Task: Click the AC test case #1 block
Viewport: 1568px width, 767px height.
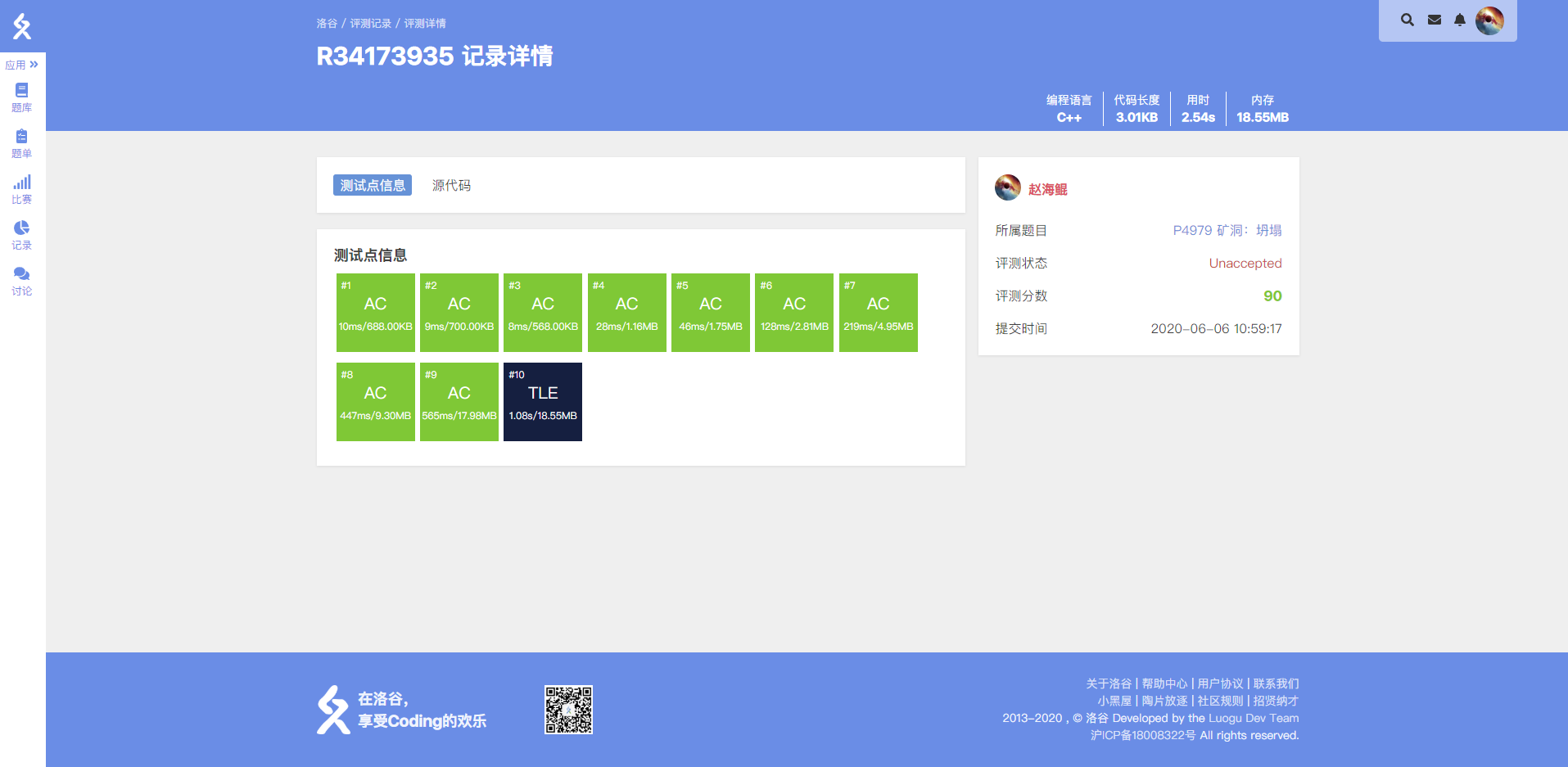Action: [x=375, y=313]
